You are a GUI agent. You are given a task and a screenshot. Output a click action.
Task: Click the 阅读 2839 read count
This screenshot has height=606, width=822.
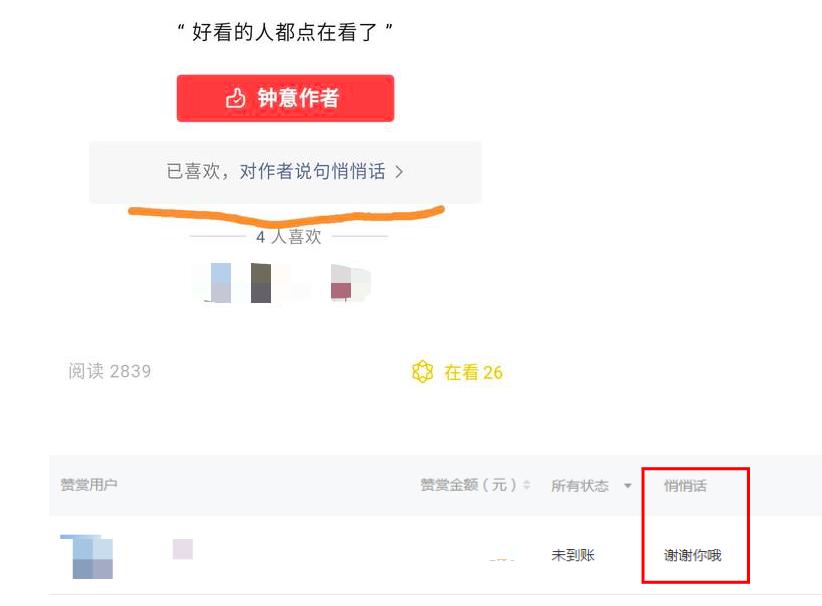click(110, 371)
